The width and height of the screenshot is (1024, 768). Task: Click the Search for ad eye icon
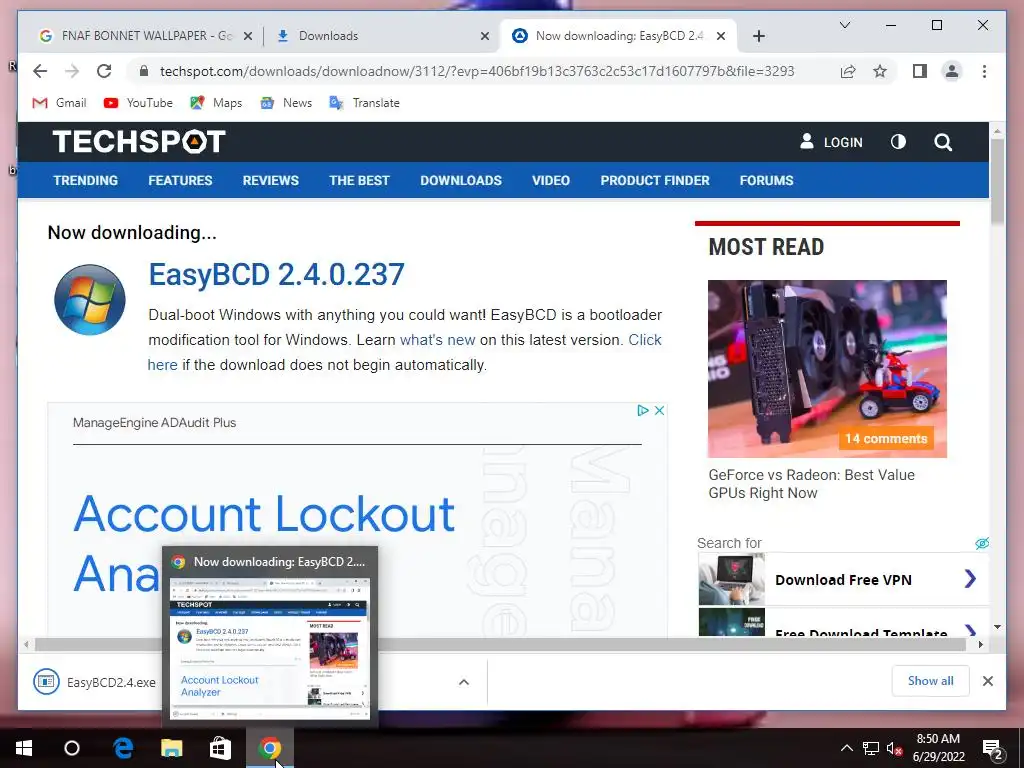tap(982, 543)
